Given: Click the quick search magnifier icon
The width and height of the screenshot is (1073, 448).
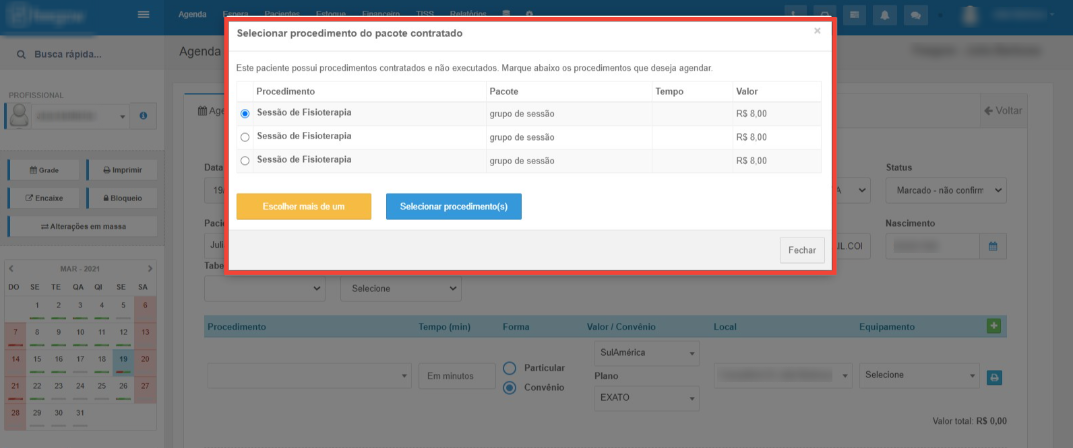Looking at the screenshot, I should (21, 54).
